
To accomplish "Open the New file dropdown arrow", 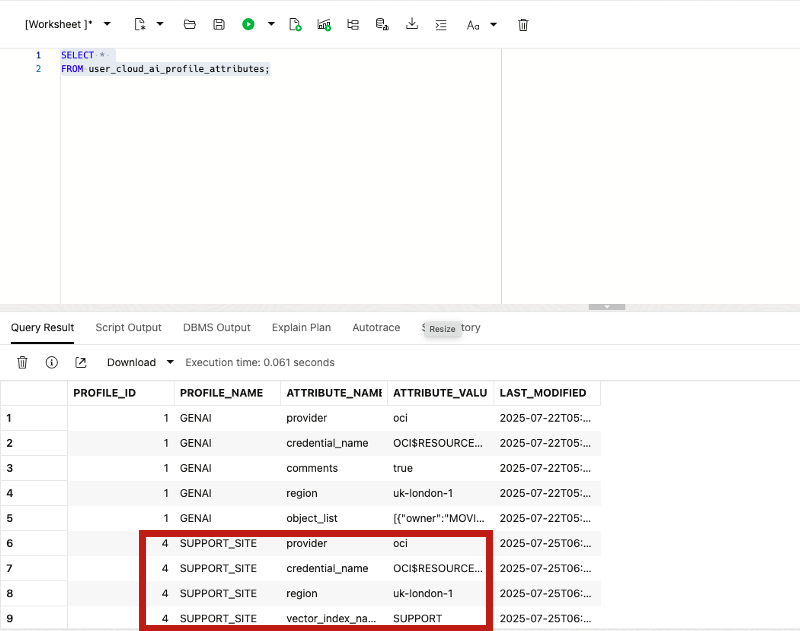I will [x=160, y=24].
